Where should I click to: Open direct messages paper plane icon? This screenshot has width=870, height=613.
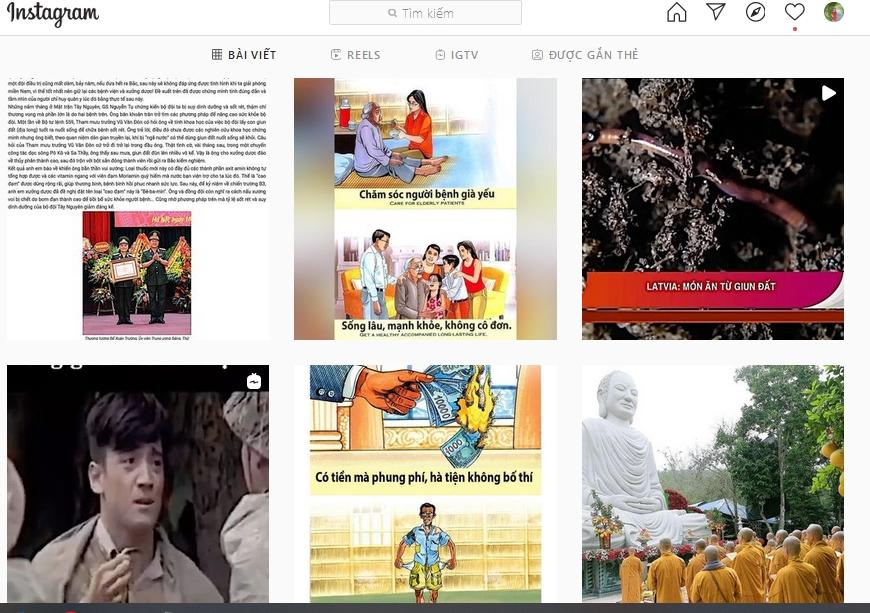click(x=716, y=12)
